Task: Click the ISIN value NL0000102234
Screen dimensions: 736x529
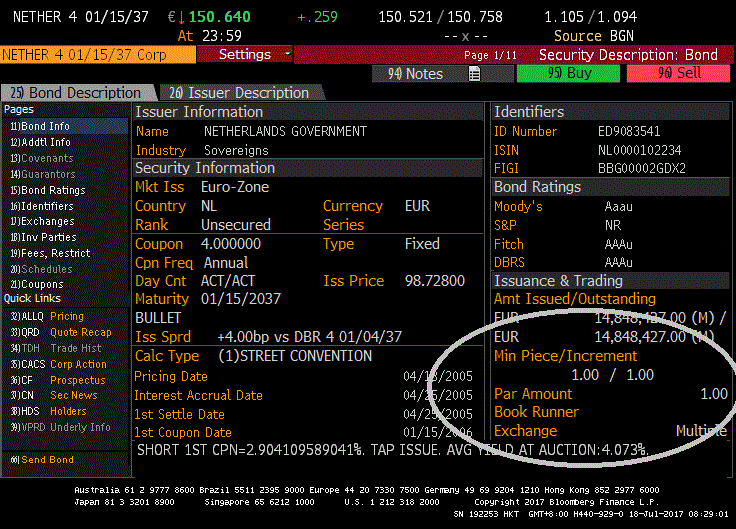Action: click(x=639, y=150)
